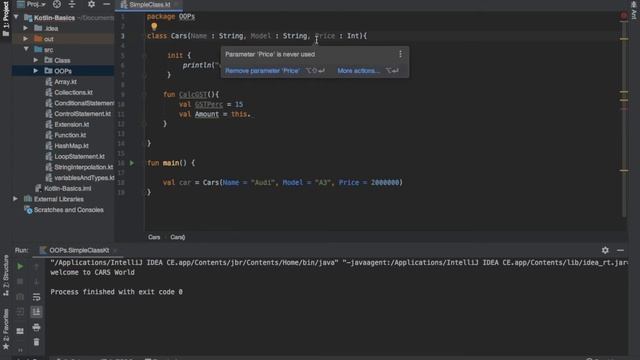Click the expand arrows at the Run panel's bottom left
The width and height of the screenshot is (640, 360).
click(20, 350)
